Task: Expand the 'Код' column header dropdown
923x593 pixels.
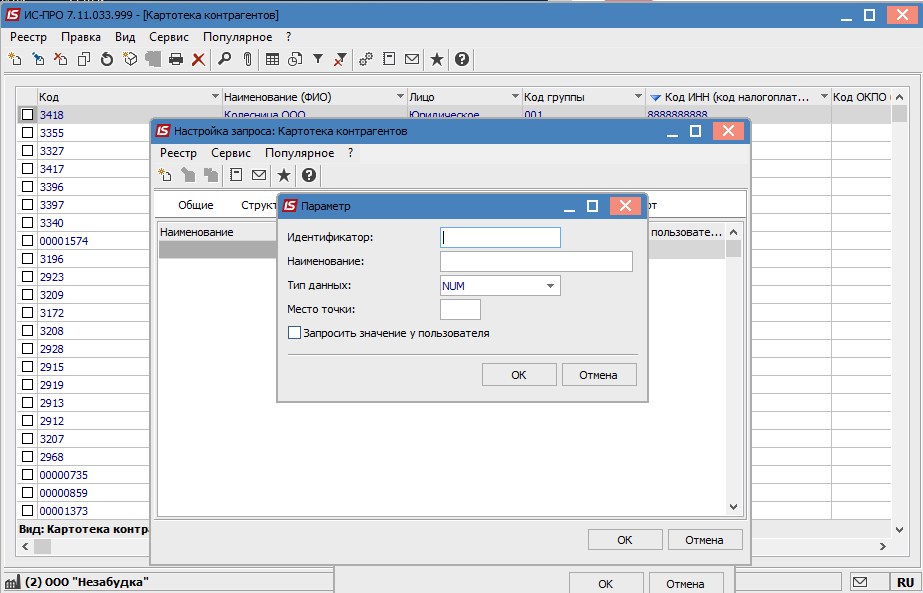Action: click(215, 97)
